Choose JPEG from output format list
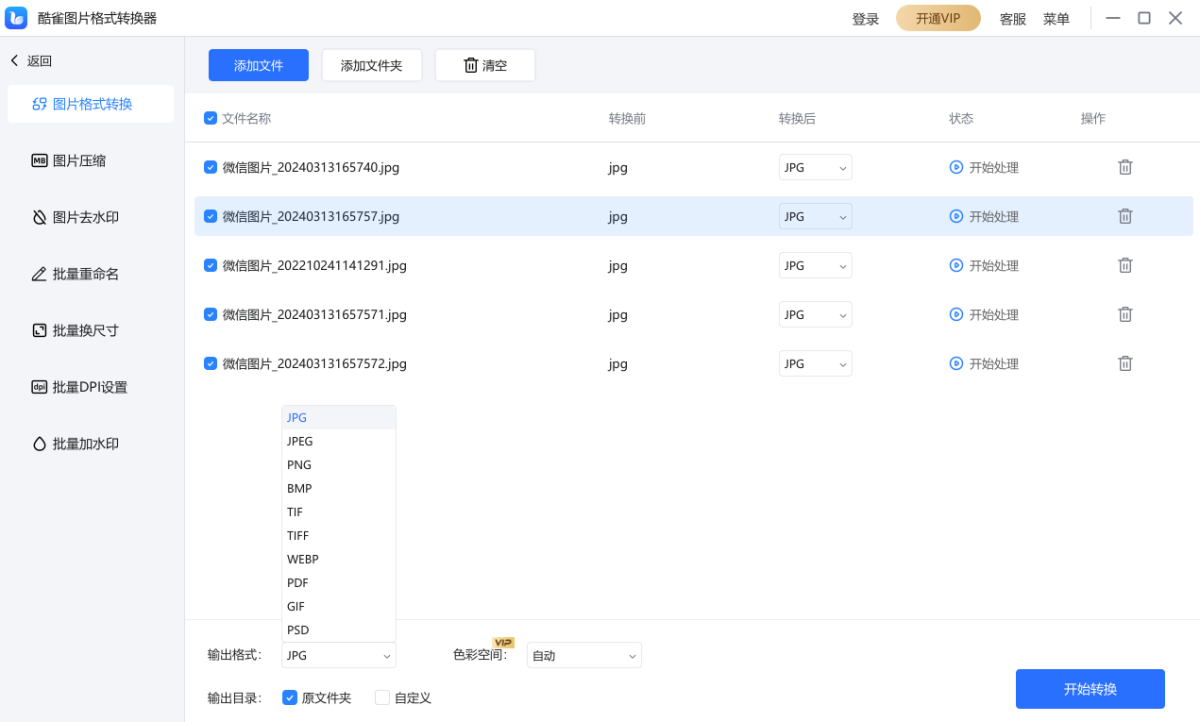Screen dimensions: 1200x722 (339, 441)
